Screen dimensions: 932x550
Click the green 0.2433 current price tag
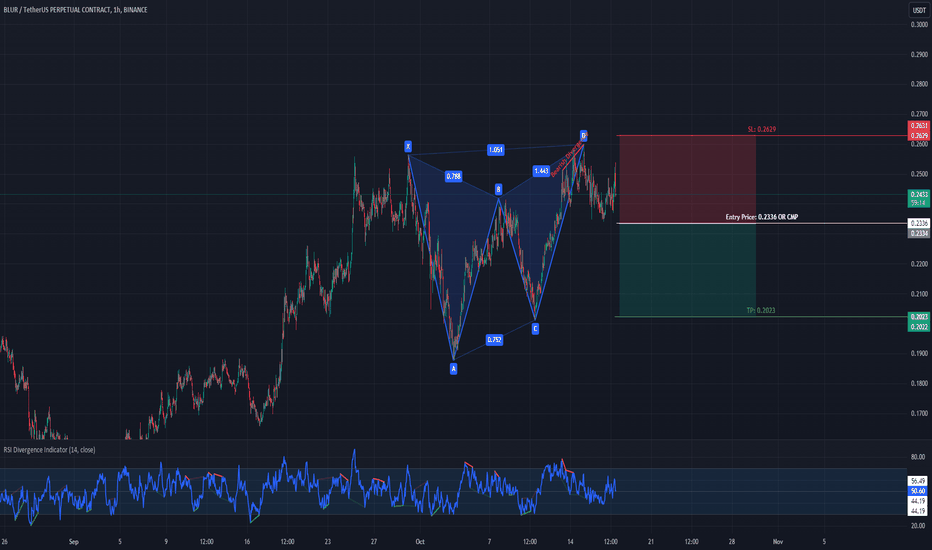(x=919, y=194)
